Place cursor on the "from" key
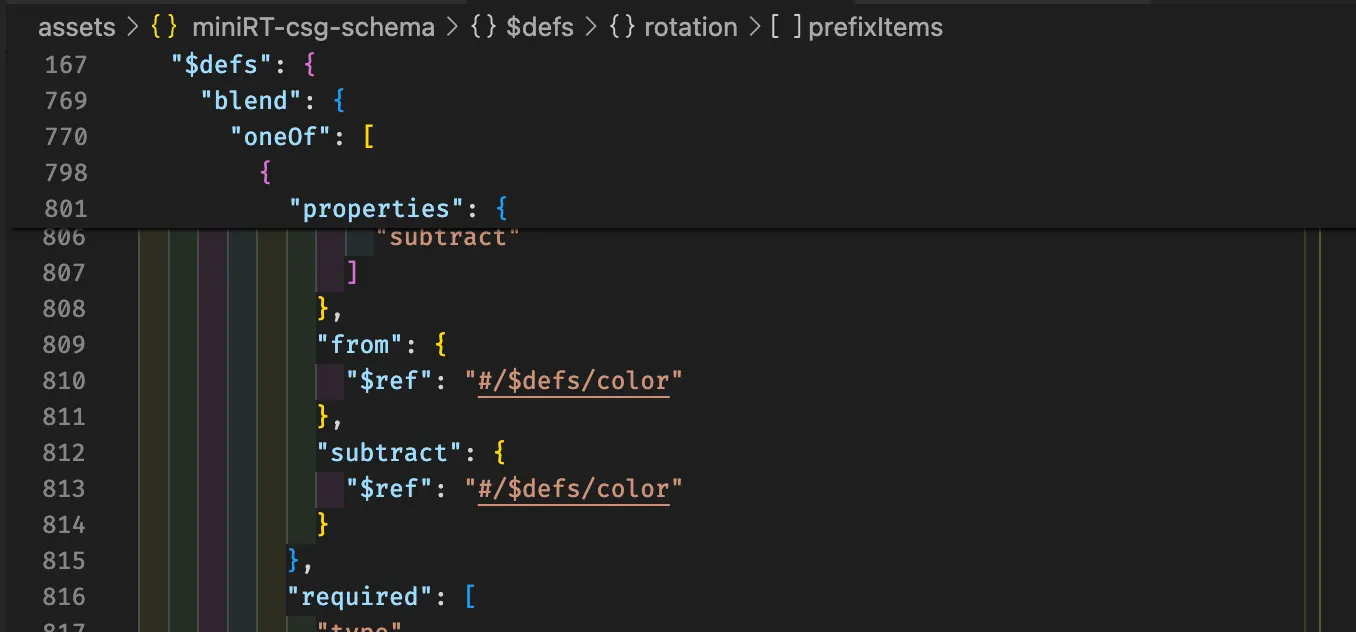Image resolution: width=1356 pixels, height=632 pixels. click(359, 345)
